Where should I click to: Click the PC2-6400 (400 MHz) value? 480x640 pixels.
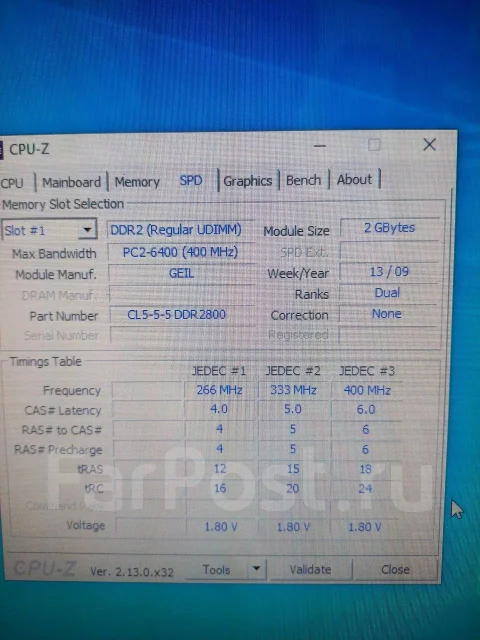pyautogui.click(x=180, y=252)
